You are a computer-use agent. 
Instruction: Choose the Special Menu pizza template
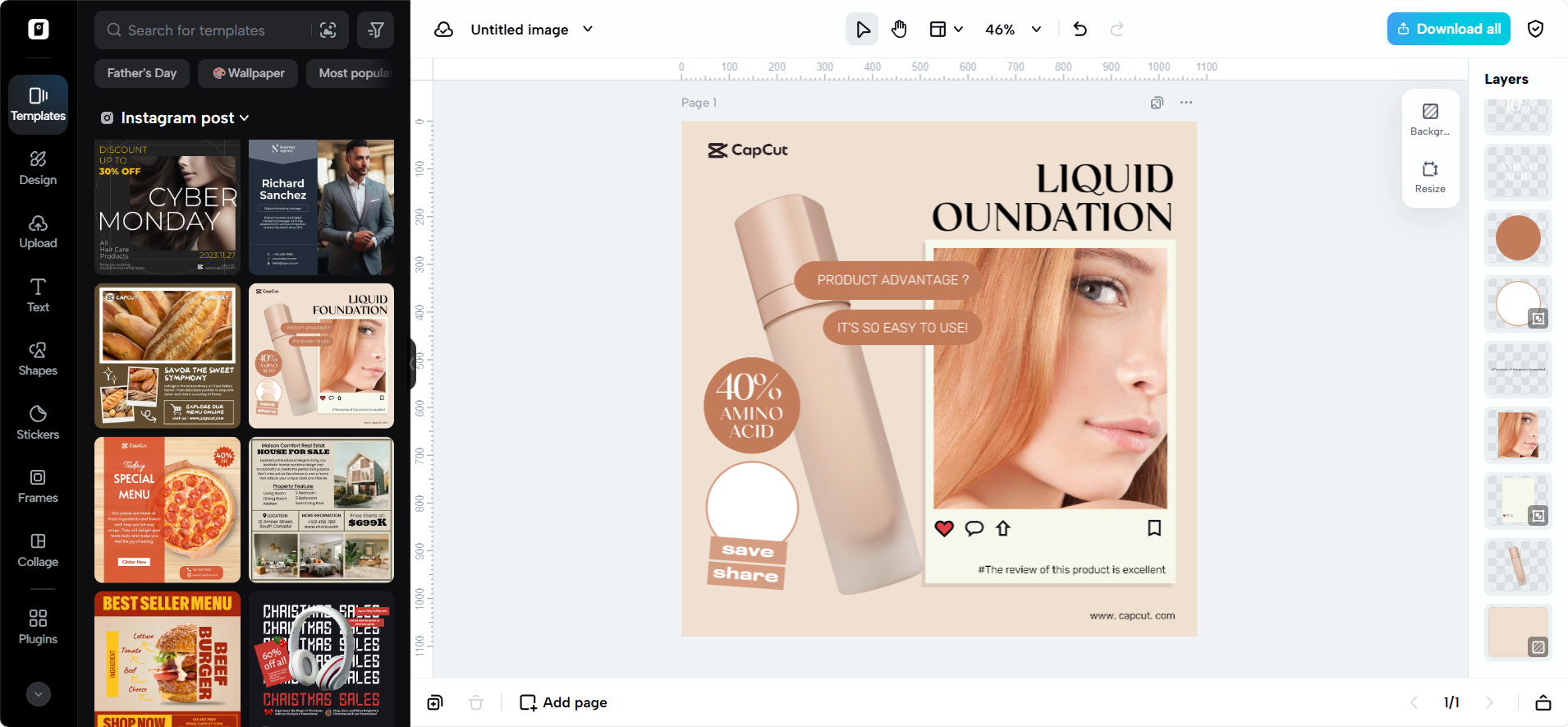point(167,509)
